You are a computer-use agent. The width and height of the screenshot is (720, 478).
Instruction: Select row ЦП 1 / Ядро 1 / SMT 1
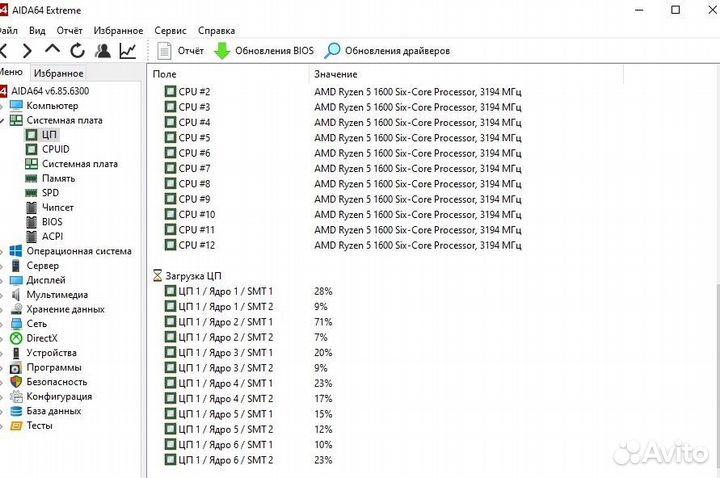point(248,291)
